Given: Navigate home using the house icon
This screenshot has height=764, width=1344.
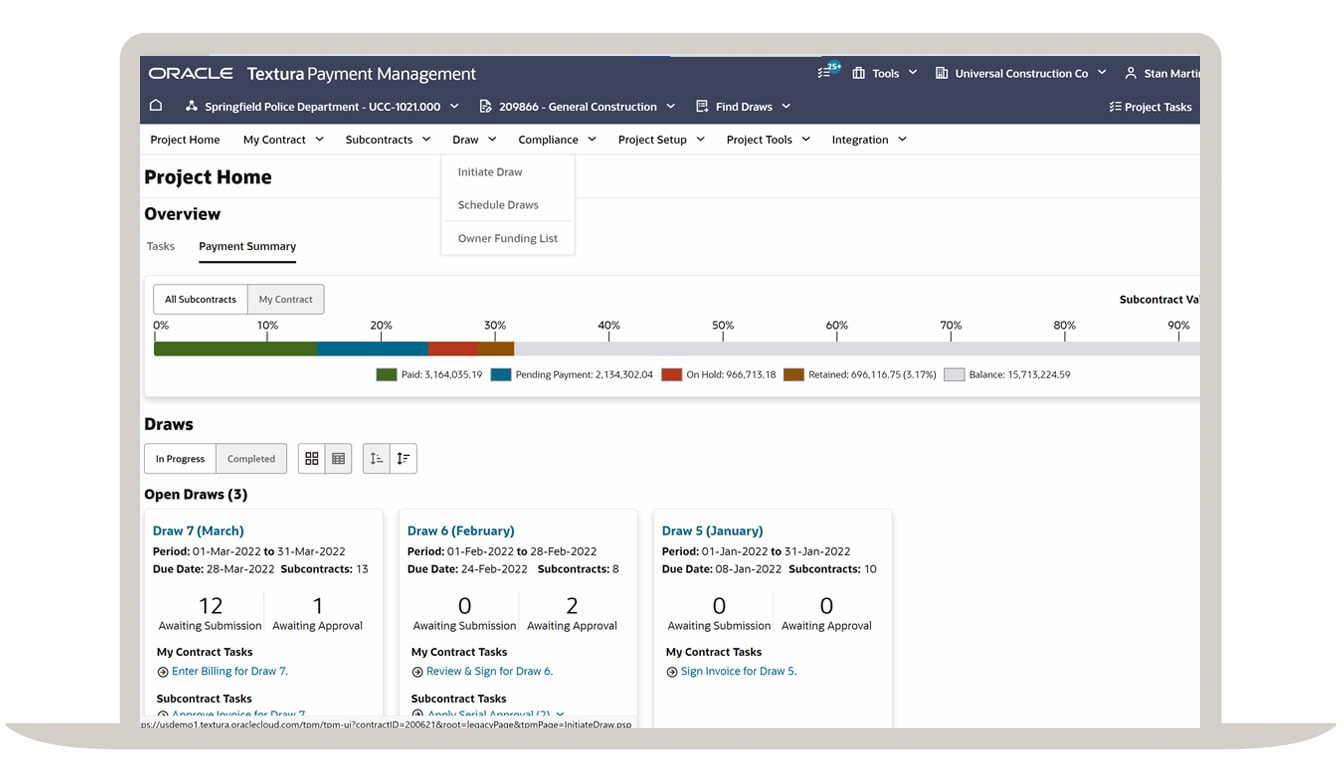Looking at the screenshot, I should [155, 104].
